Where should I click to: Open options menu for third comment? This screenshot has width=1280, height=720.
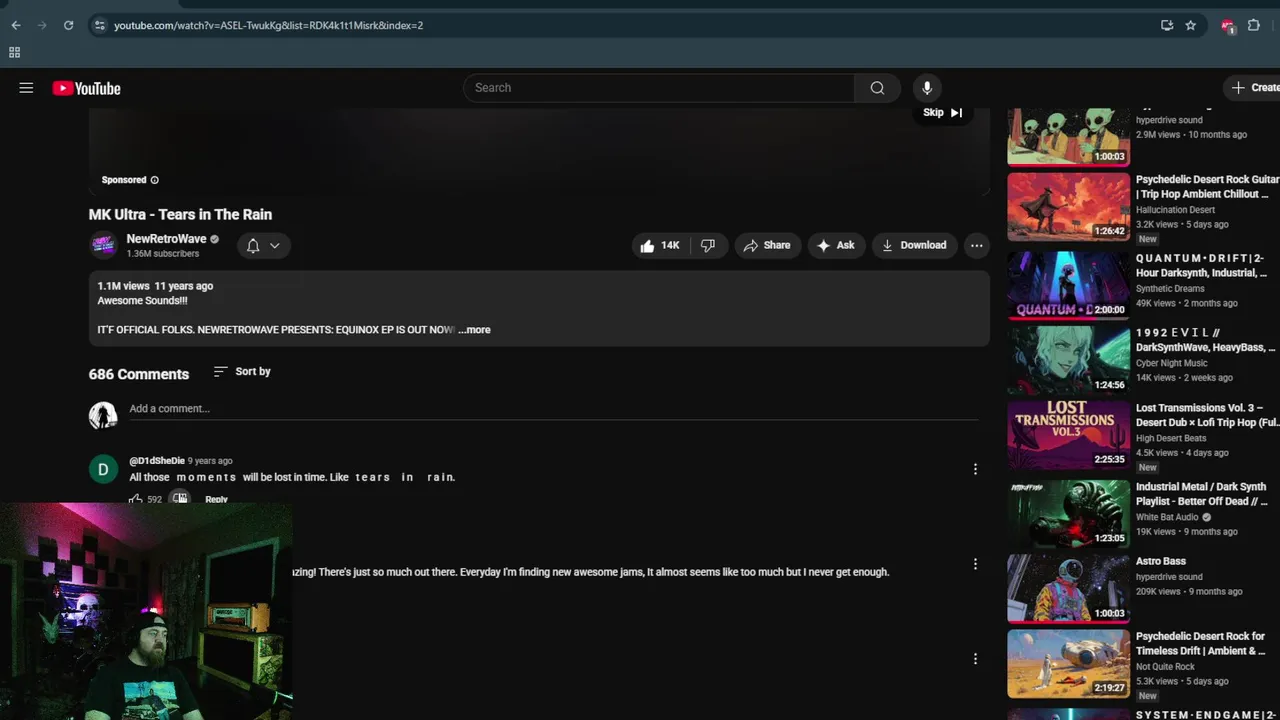coord(975,659)
